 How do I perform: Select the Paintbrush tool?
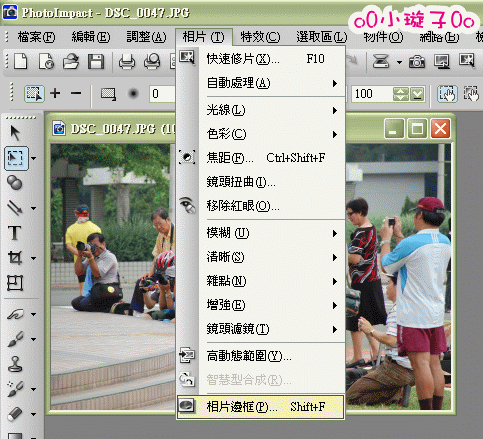(x=15, y=339)
